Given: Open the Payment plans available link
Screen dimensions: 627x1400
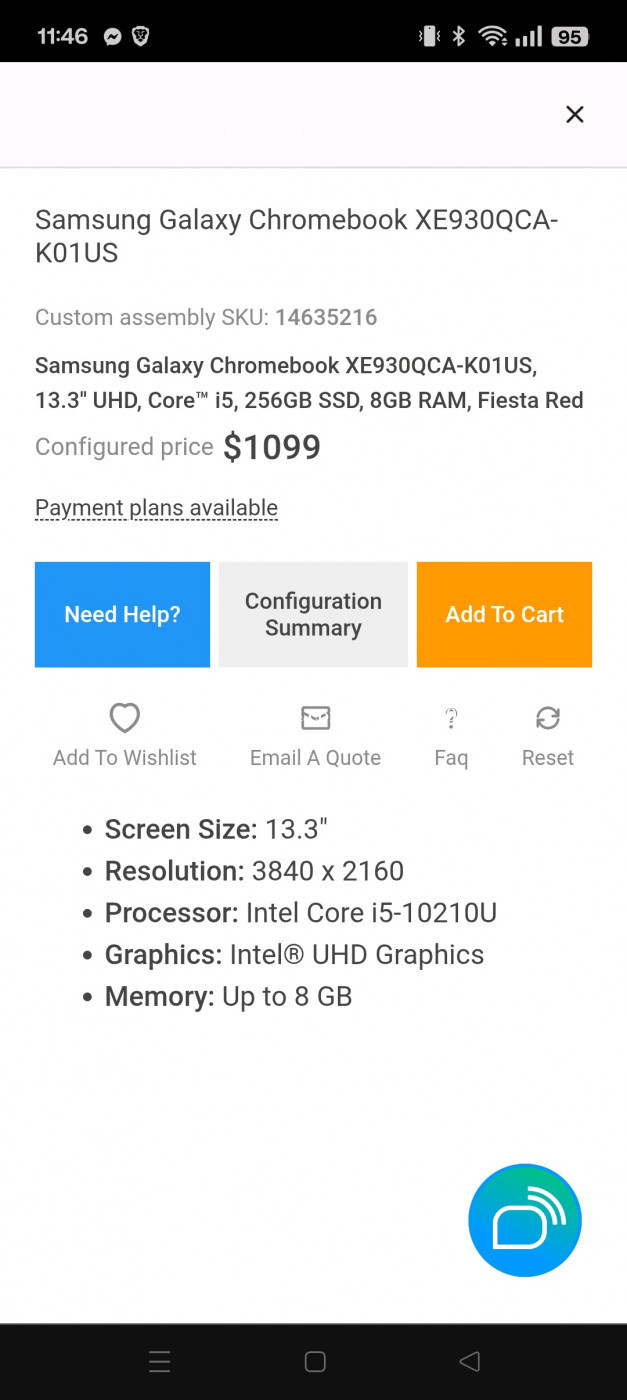Looking at the screenshot, I should [x=156, y=508].
